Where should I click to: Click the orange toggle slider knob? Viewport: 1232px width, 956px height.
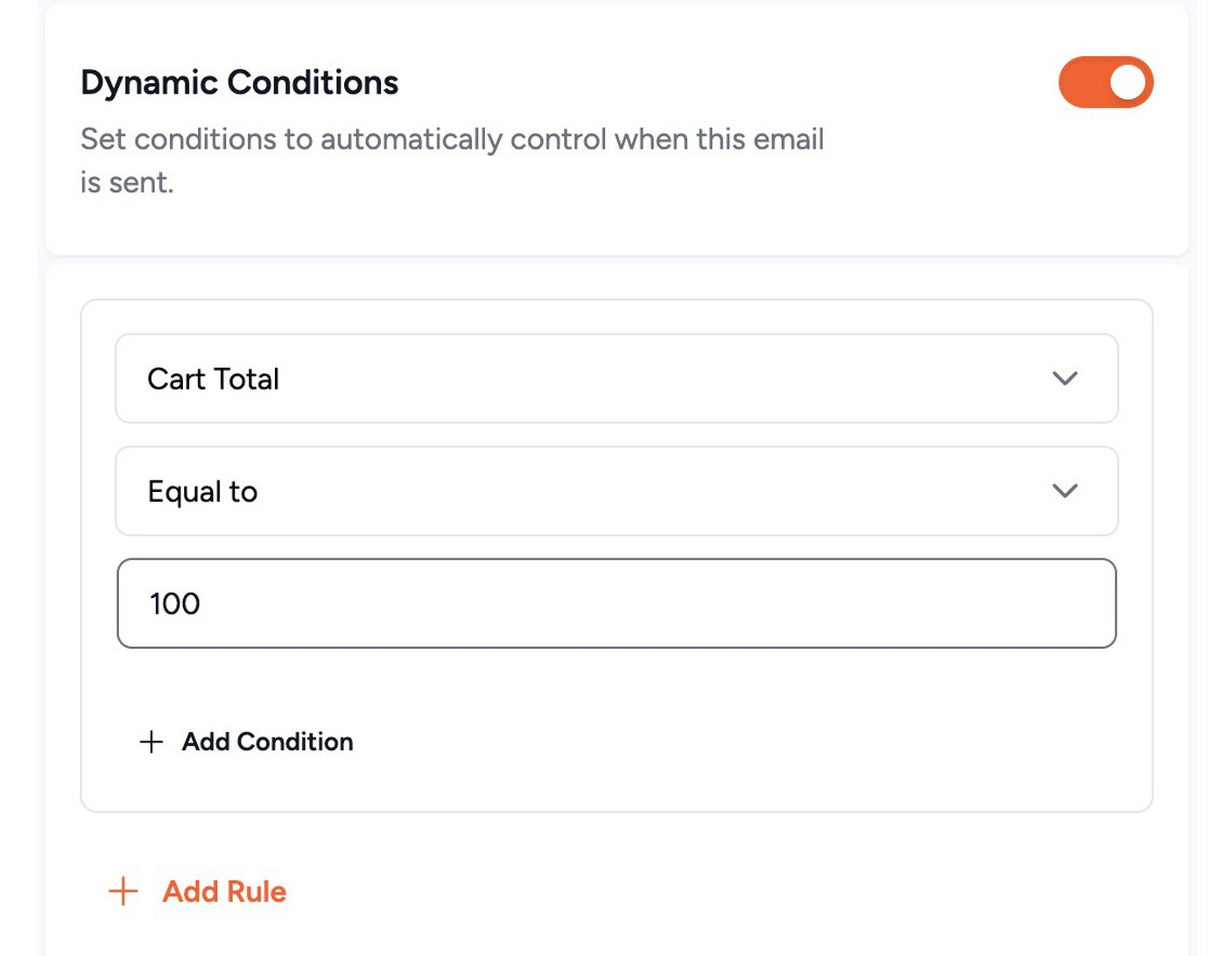pyautogui.click(x=1127, y=81)
